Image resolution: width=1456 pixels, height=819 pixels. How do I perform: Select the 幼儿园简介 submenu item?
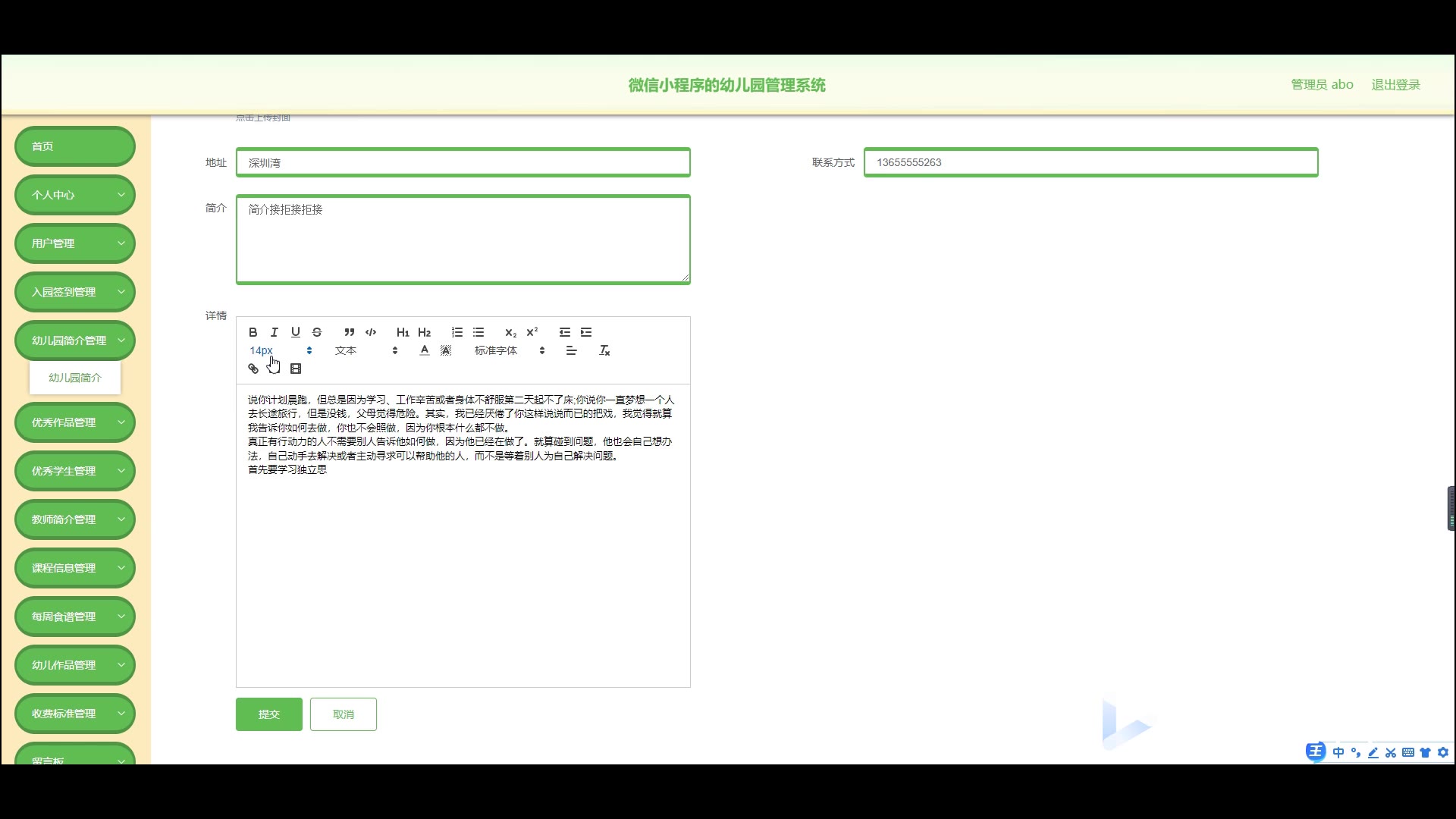pos(75,378)
